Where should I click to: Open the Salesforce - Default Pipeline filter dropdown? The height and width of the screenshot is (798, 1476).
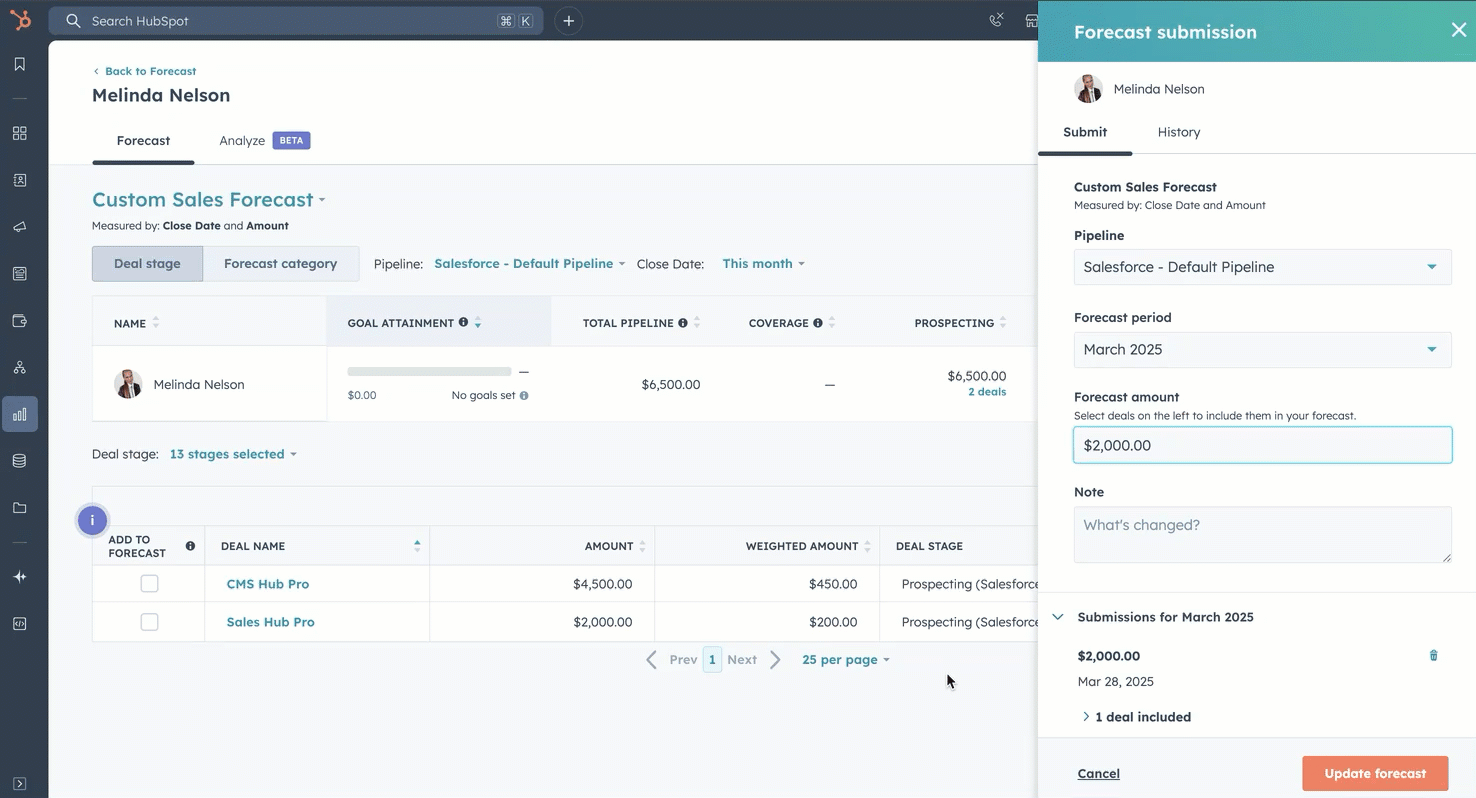click(x=529, y=264)
